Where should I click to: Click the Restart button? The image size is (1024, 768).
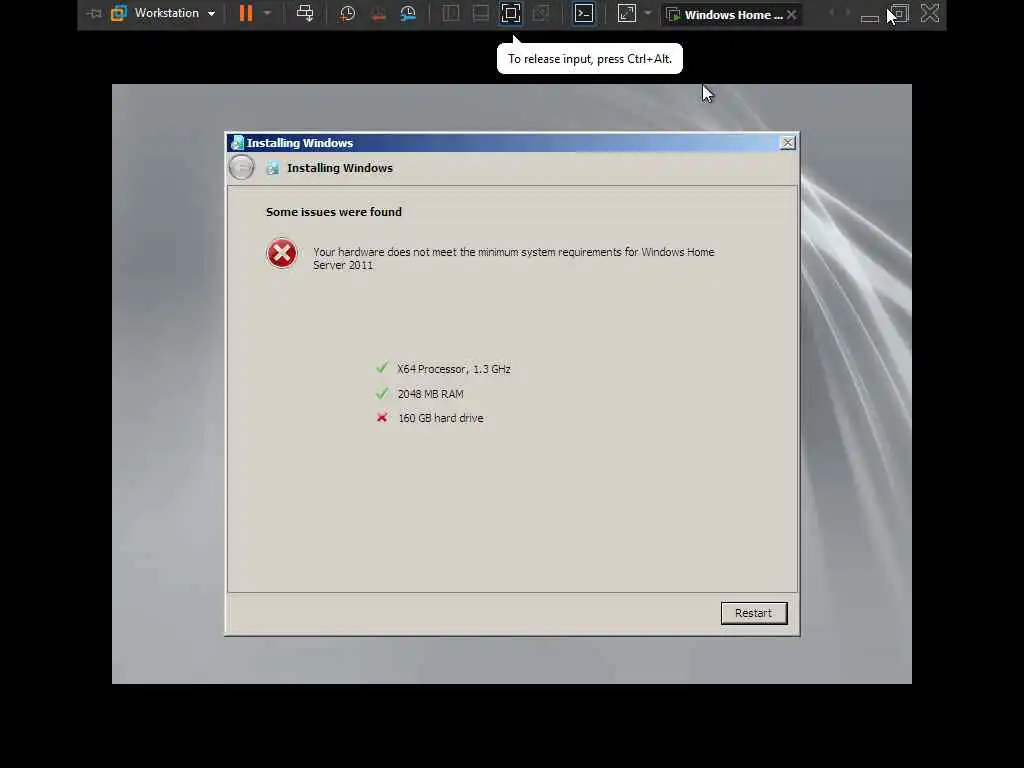(x=754, y=613)
